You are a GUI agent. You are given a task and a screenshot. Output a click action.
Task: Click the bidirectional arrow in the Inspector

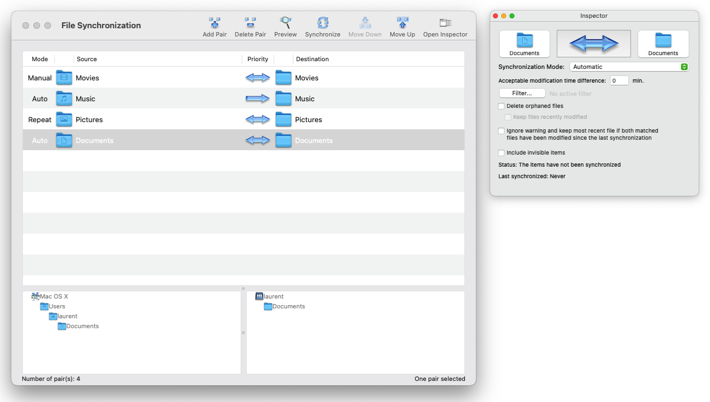pos(593,43)
